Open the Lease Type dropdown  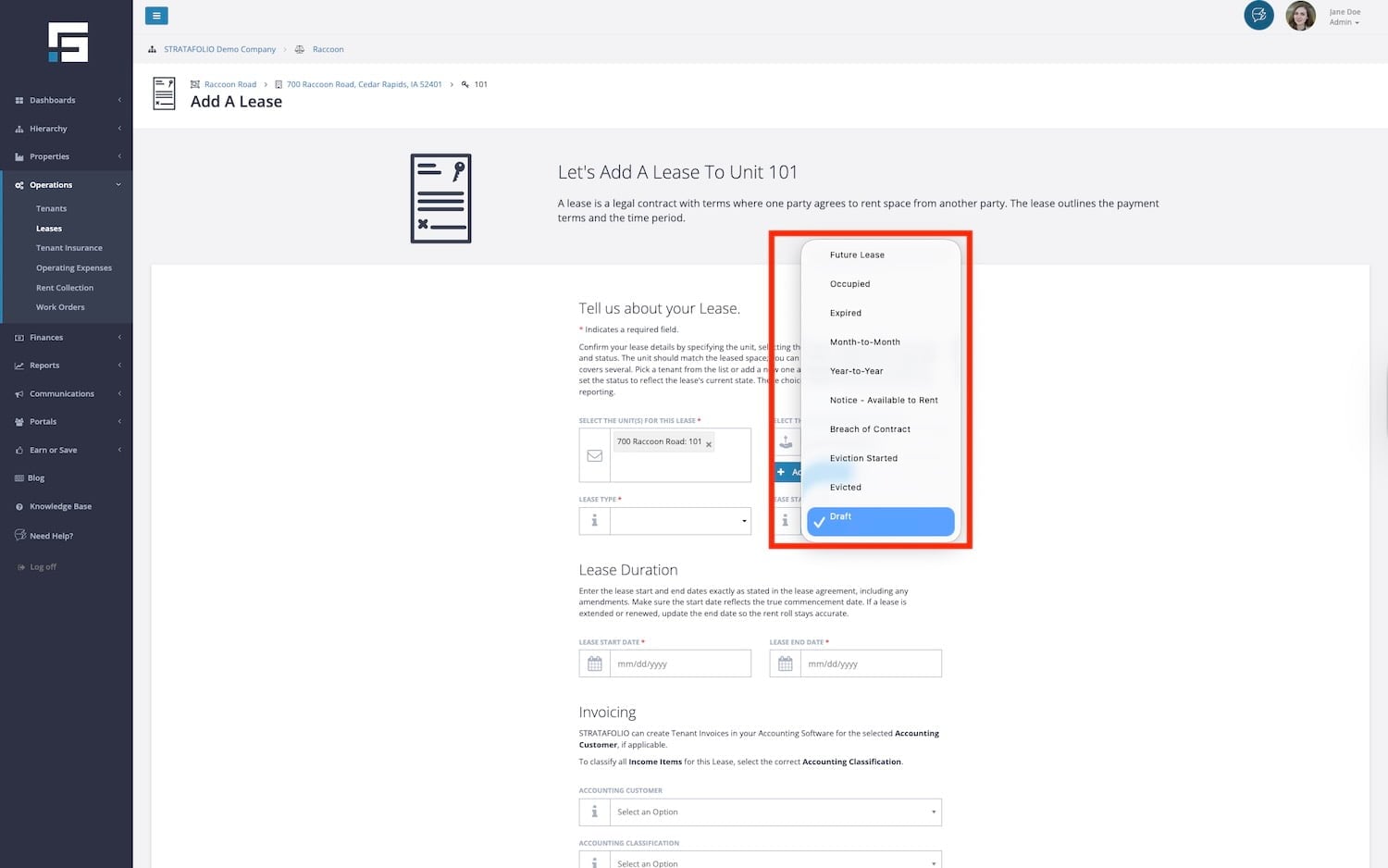click(680, 521)
